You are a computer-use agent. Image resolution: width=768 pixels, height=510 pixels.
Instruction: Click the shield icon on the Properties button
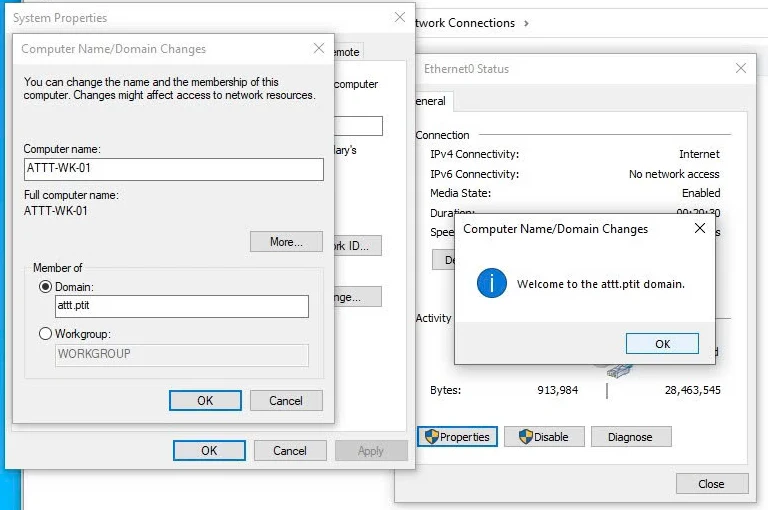tap(432, 437)
